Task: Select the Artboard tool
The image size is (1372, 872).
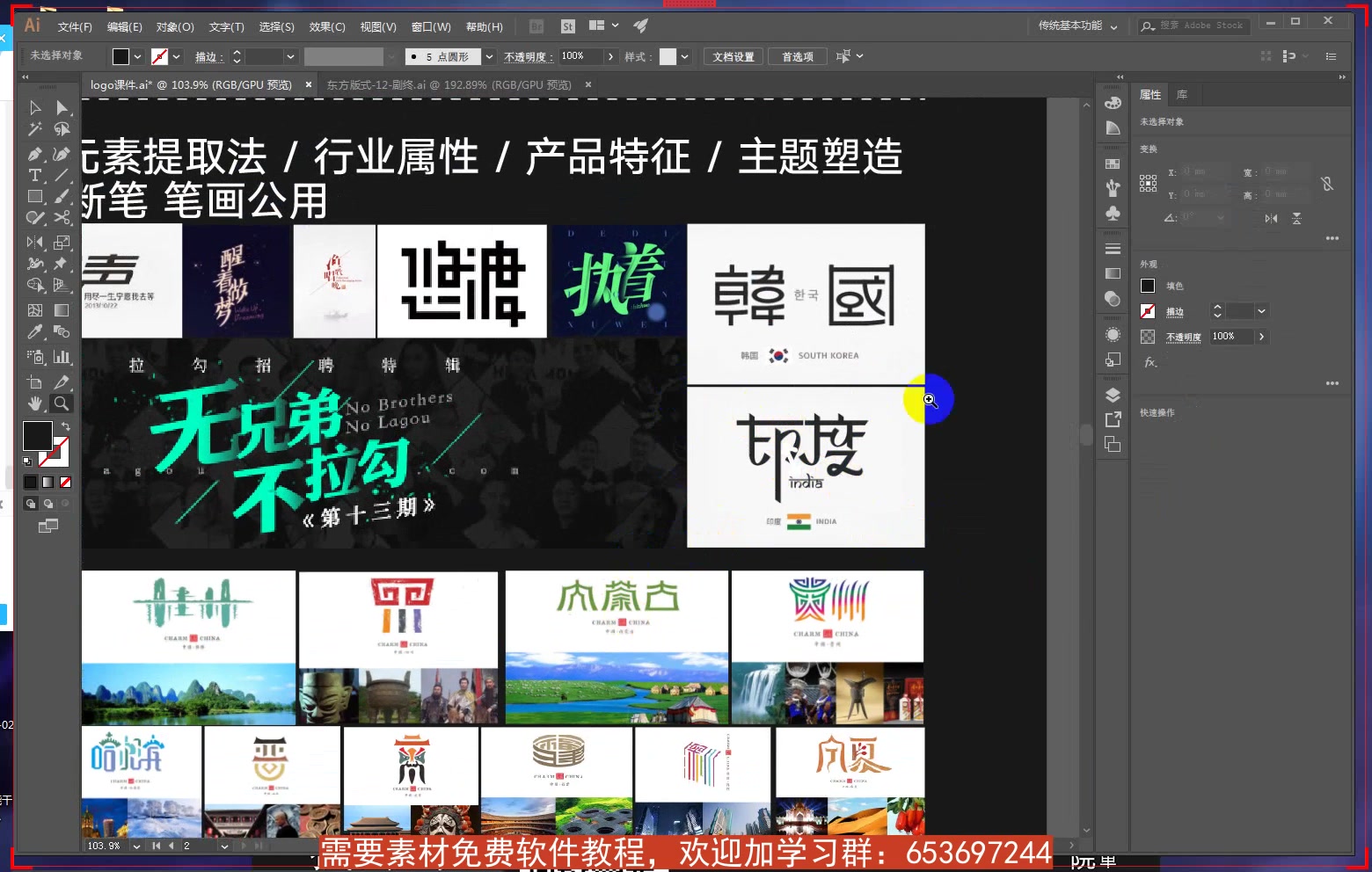Action: pyautogui.click(x=35, y=382)
